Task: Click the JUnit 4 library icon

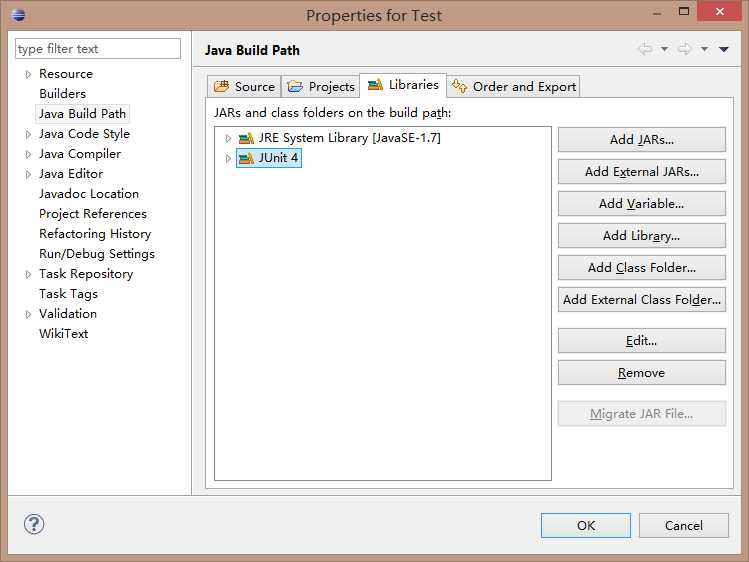Action: point(246,158)
